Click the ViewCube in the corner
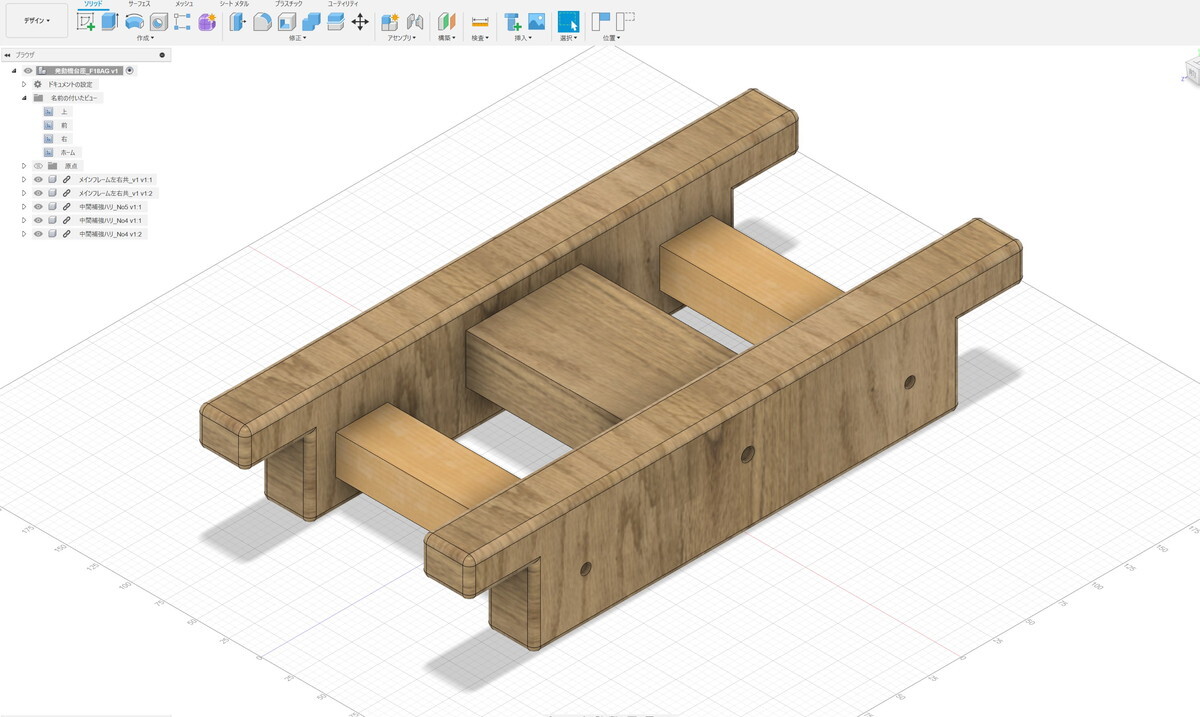This screenshot has width=1200, height=717. point(1192,72)
